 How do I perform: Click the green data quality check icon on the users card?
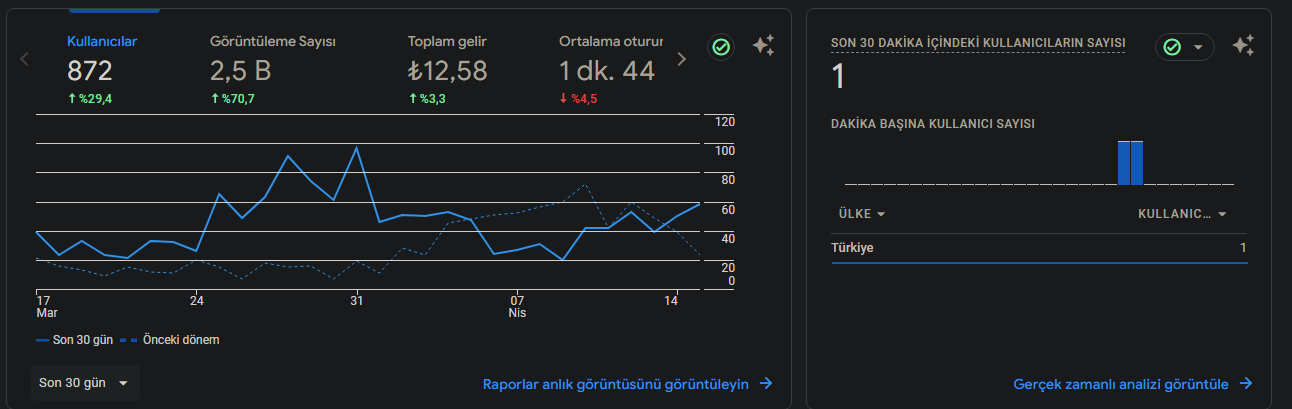pos(720,46)
